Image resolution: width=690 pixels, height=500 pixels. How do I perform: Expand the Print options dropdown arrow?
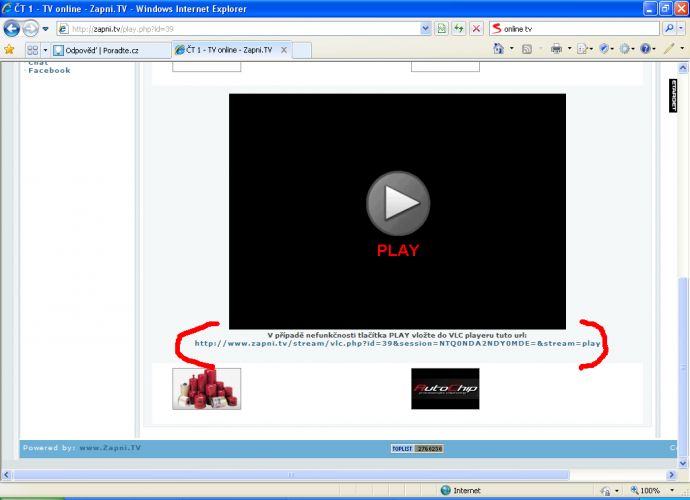coord(569,48)
